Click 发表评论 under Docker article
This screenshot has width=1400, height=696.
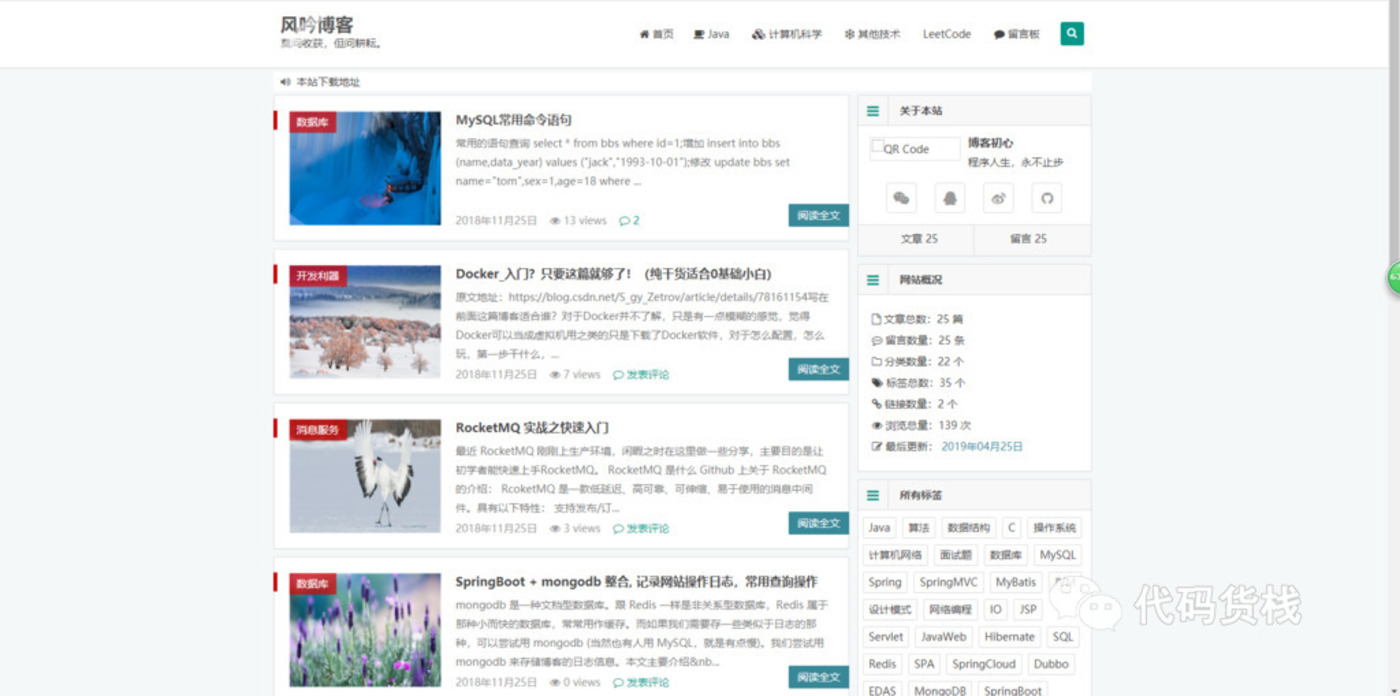point(641,375)
